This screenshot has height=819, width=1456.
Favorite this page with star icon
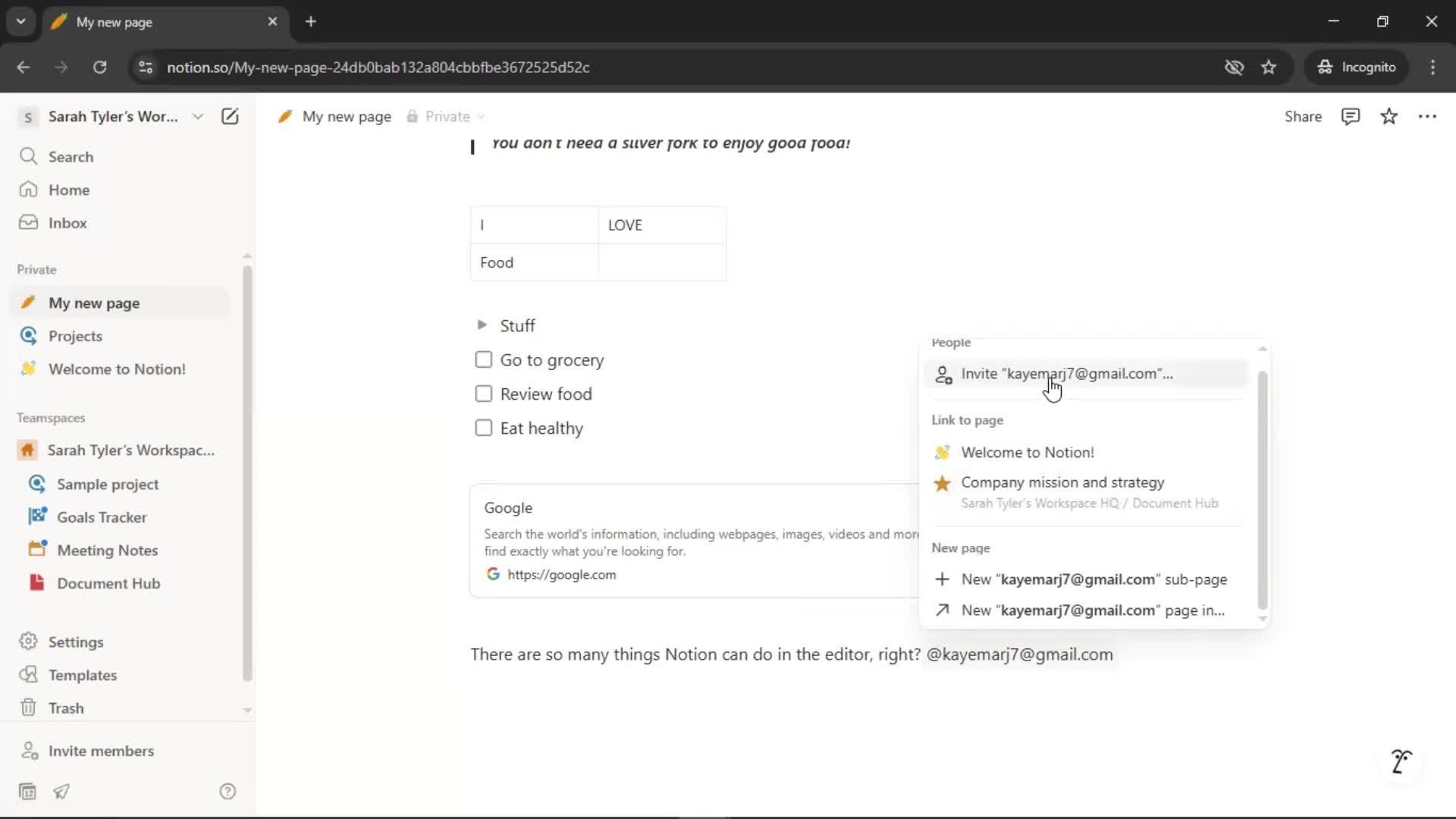1389,116
